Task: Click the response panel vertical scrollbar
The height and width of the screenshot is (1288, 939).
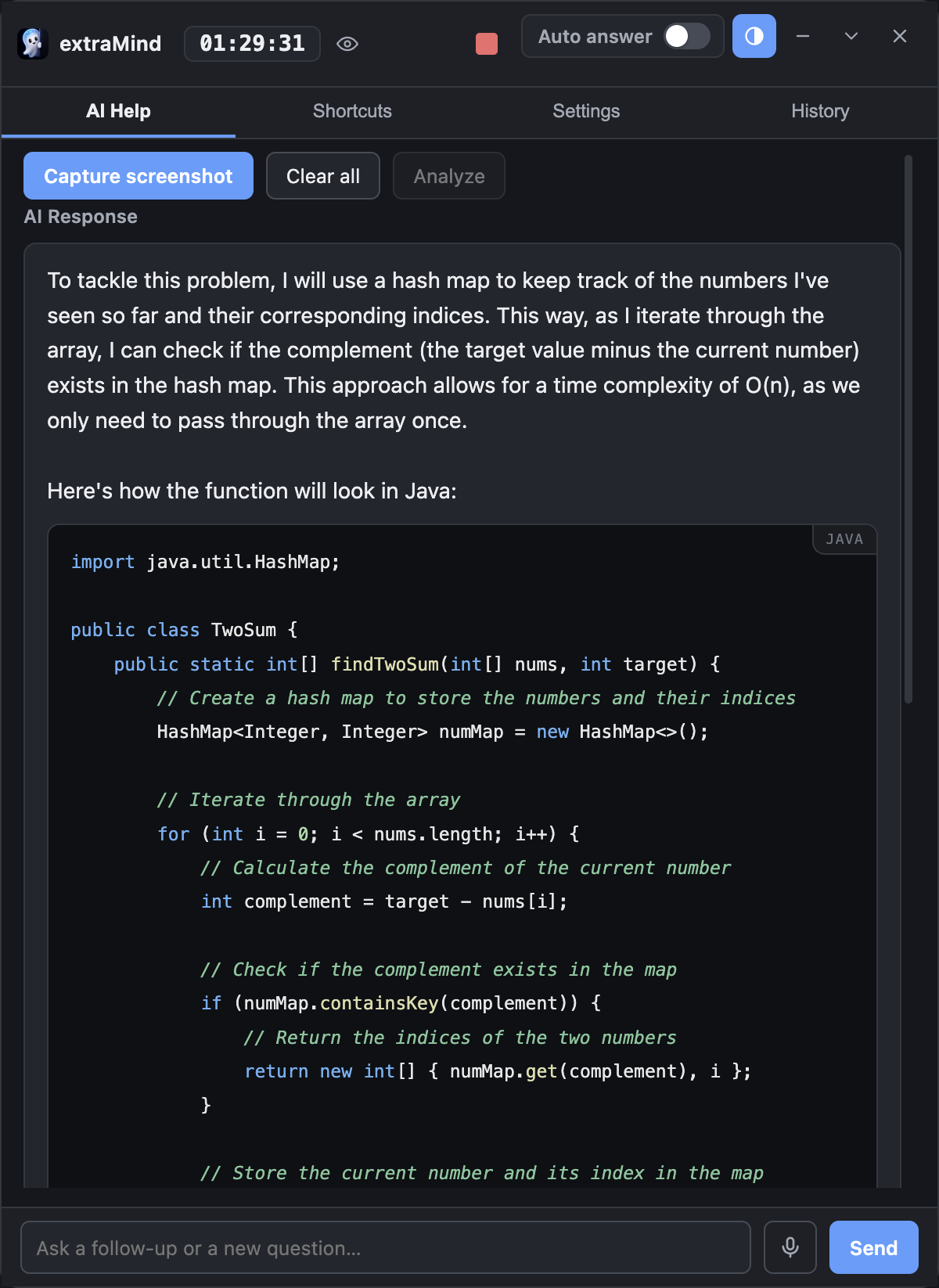Action: click(908, 429)
